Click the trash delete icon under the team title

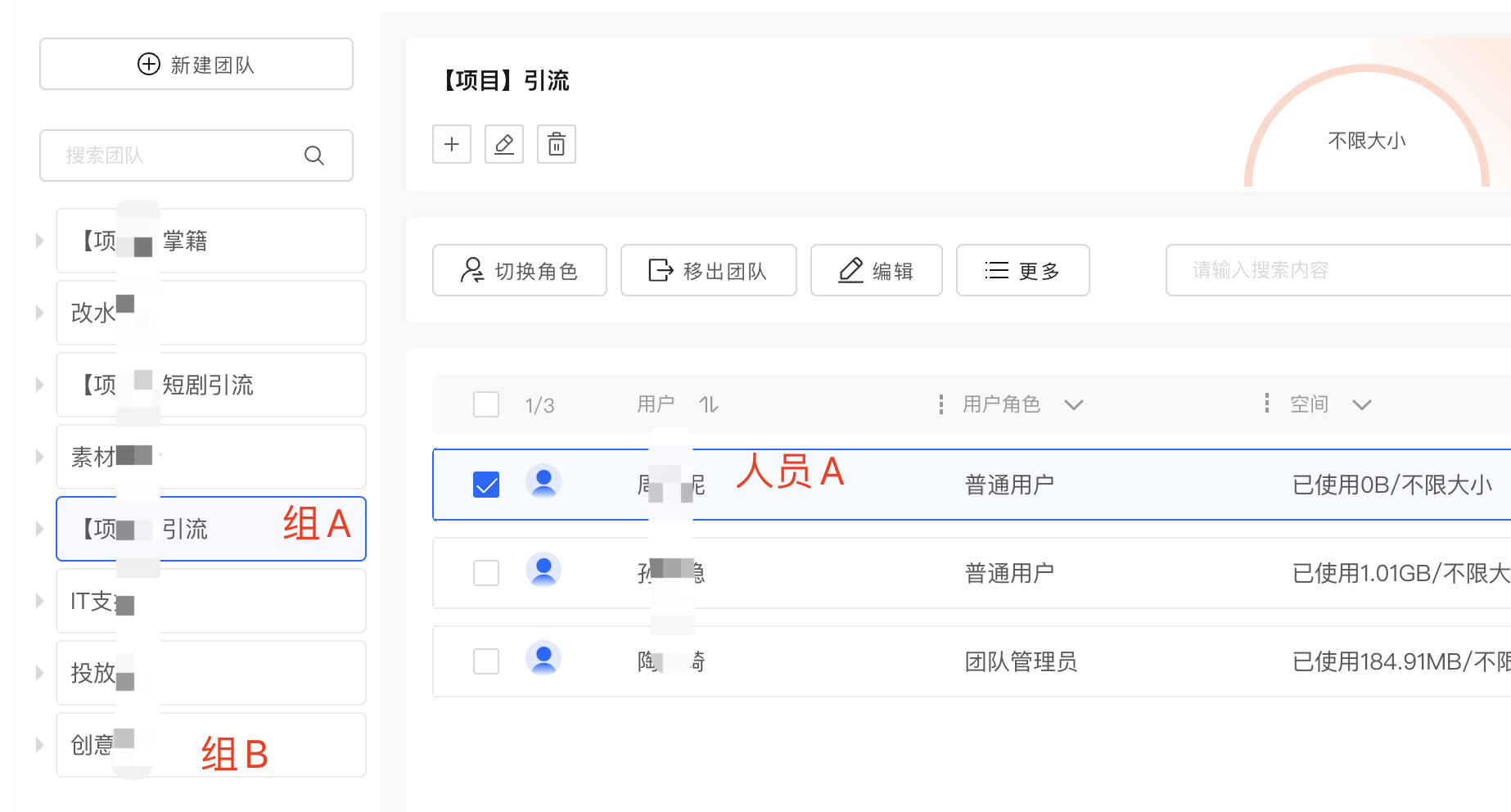pos(557,145)
